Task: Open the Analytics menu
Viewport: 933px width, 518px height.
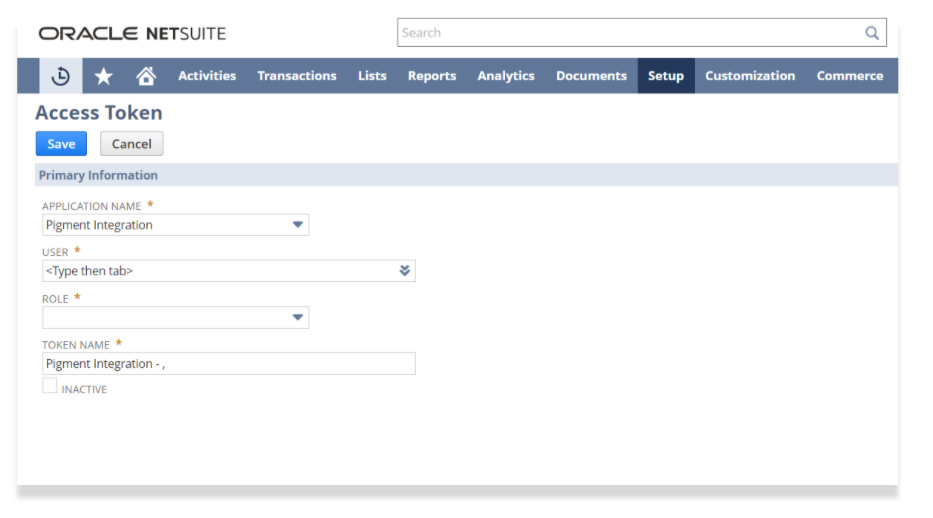Action: (506, 76)
